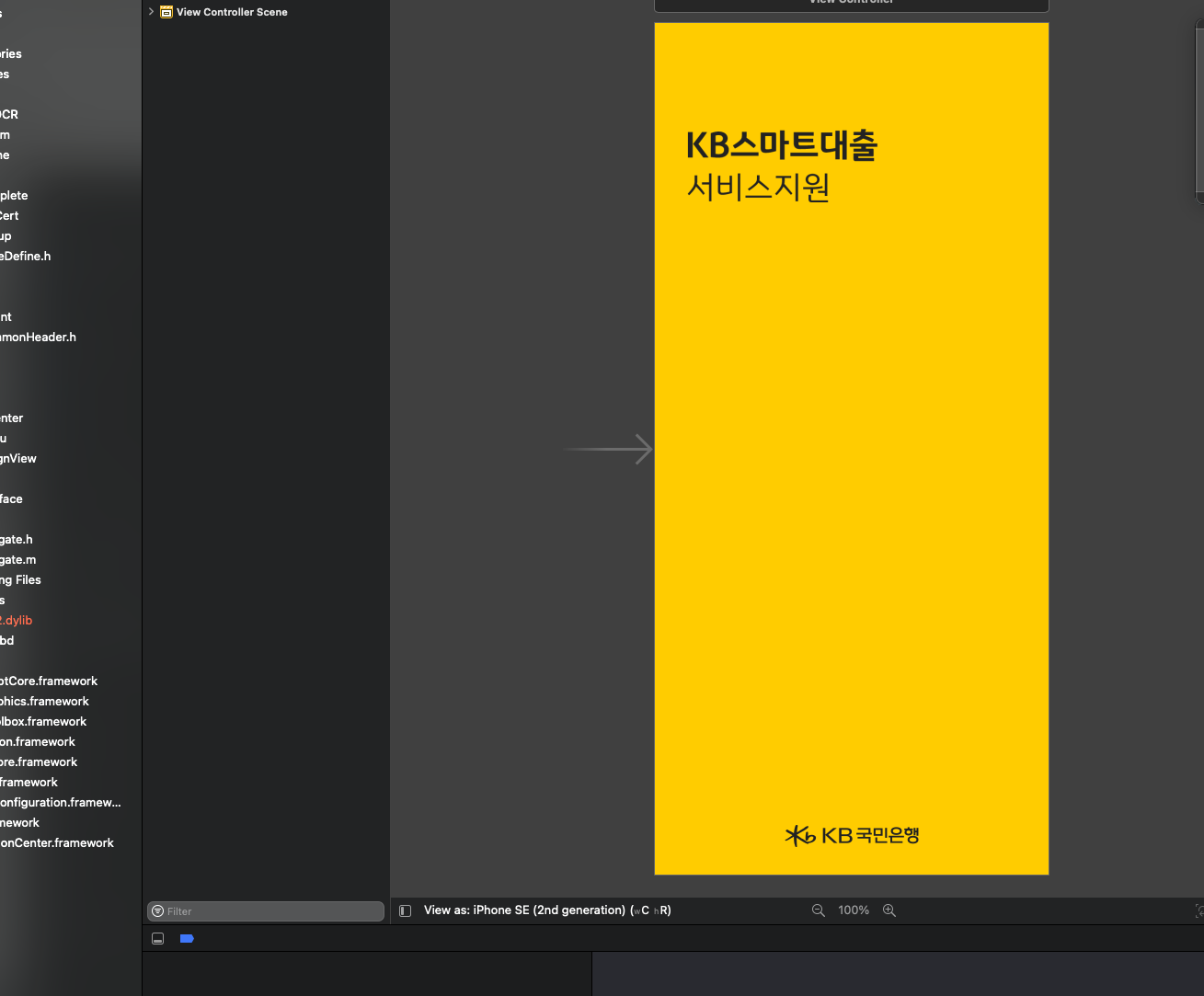Toggle the document outline sidebar button

[x=405, y=910]
